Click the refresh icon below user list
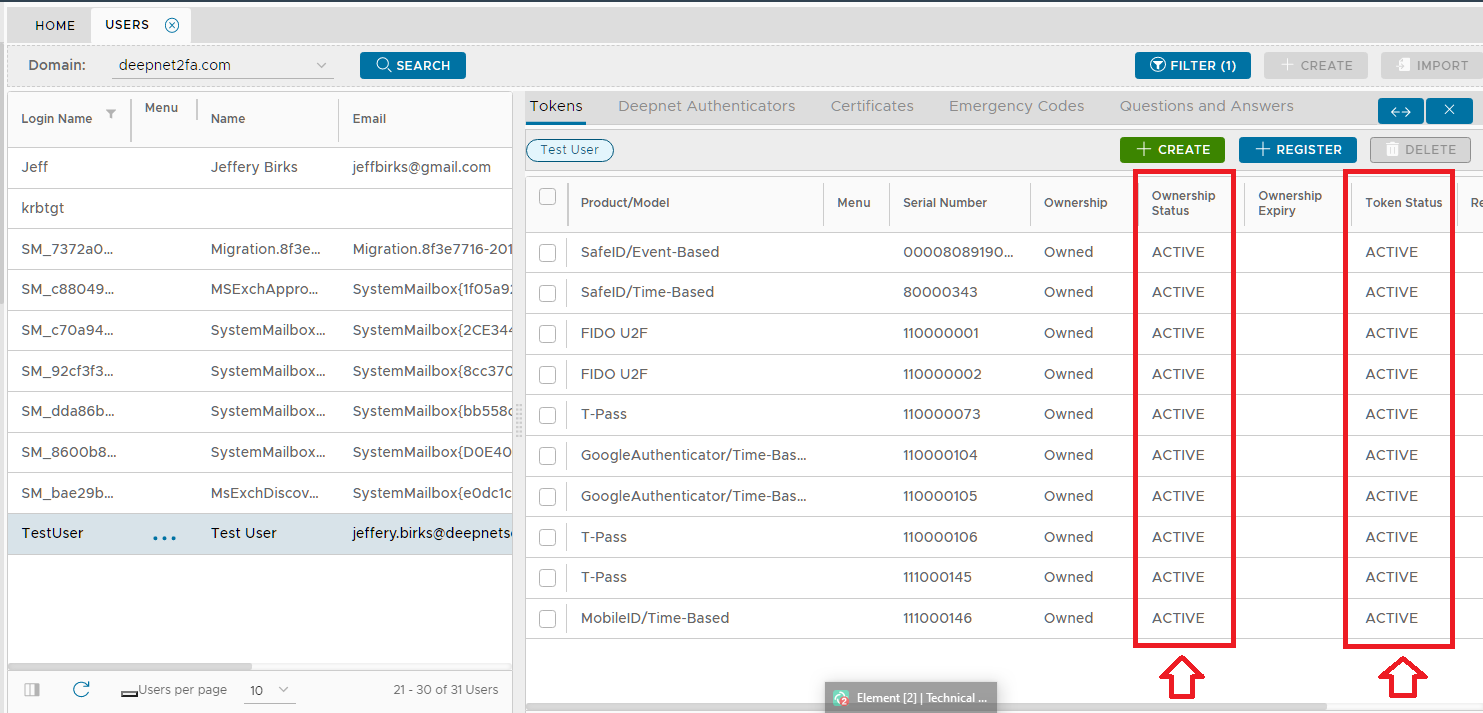Viewport: 1483px width, 713px height. [x=82, y=689]
